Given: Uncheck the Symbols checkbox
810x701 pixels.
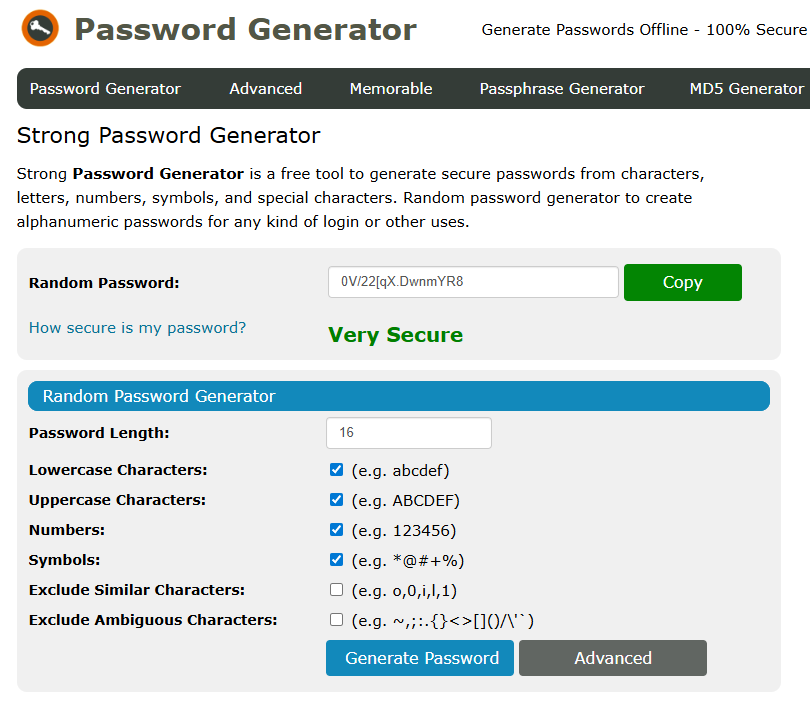Looking at the screenshot, I should pyautogui.click(x=337, y=560).
